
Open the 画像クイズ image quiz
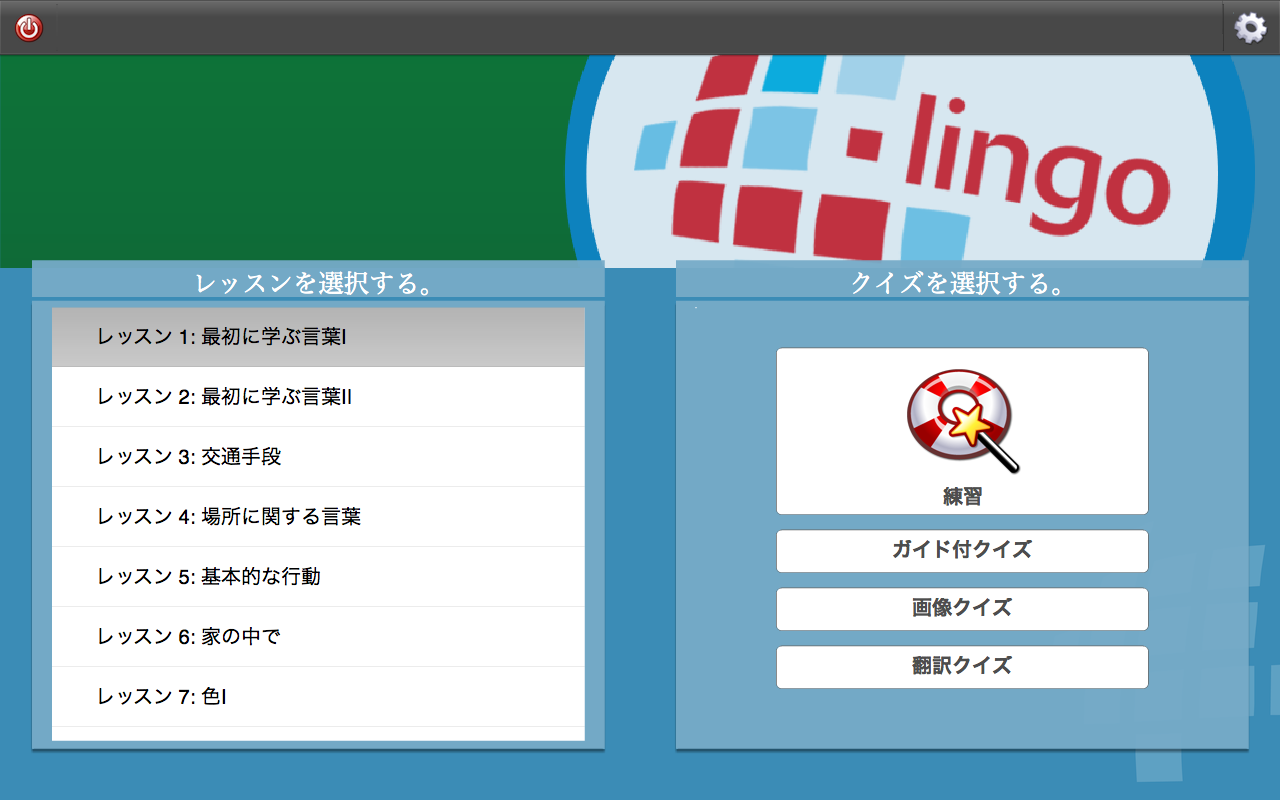point(962,609)
